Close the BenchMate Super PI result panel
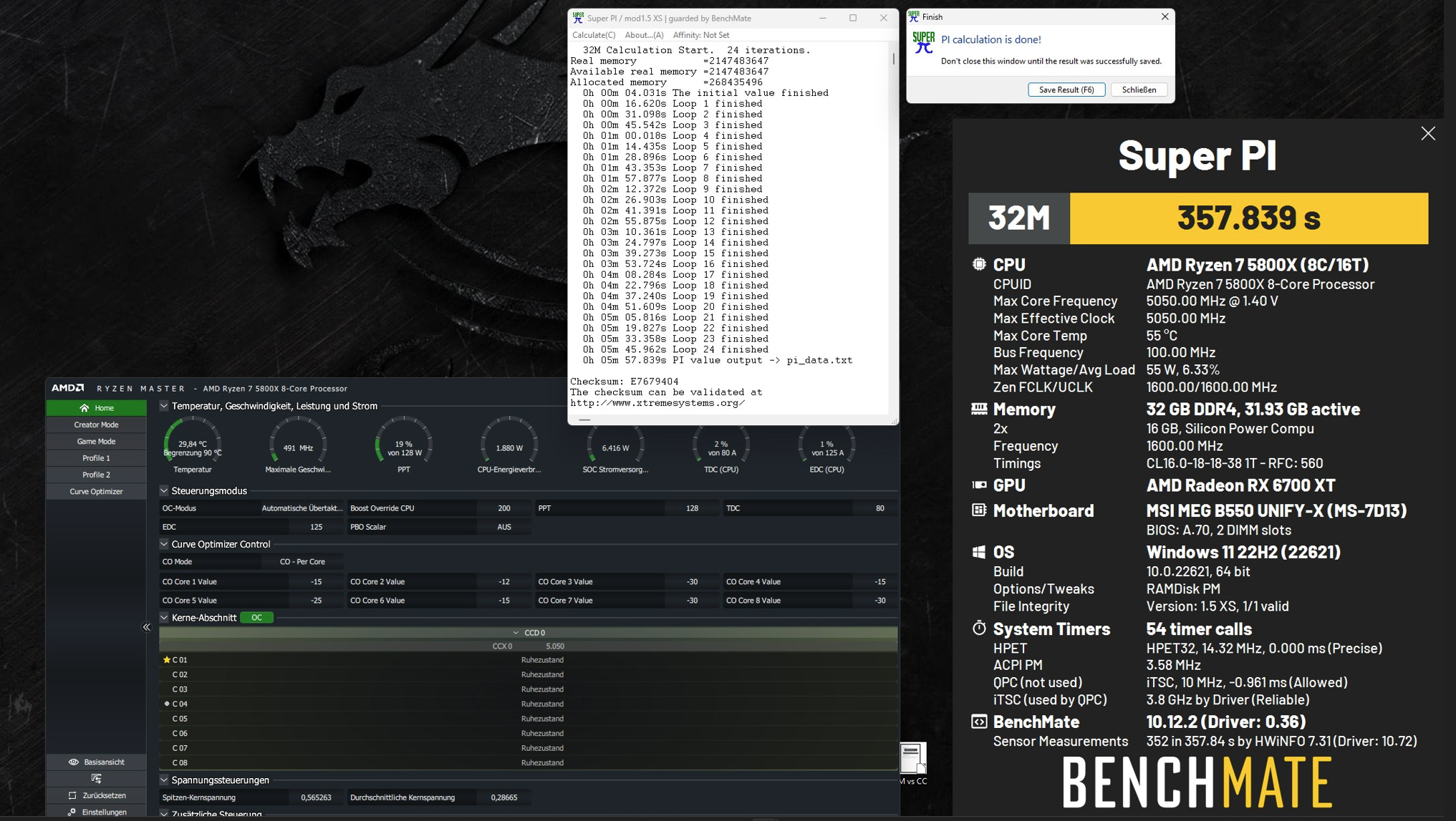 [1427, 134]
